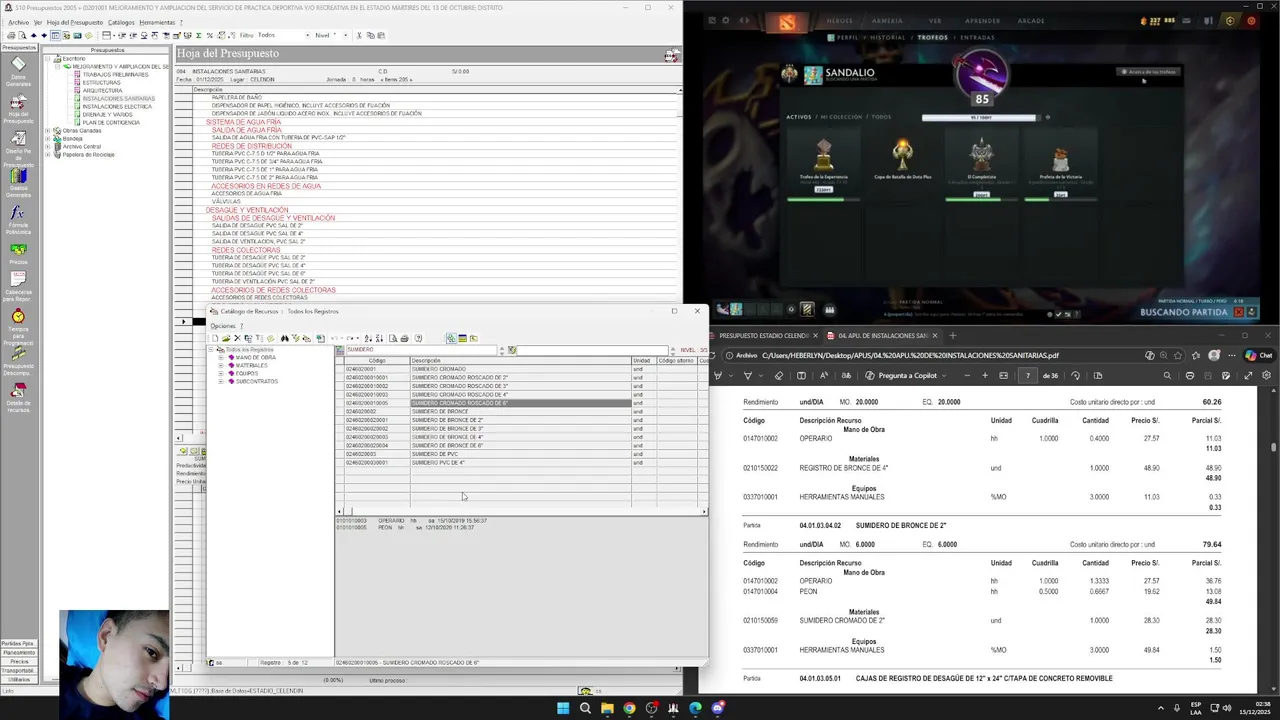Click the Catálogo horizontal scrollbar
The height and width of the screenshot is (720, 1280).
point(520,511)
